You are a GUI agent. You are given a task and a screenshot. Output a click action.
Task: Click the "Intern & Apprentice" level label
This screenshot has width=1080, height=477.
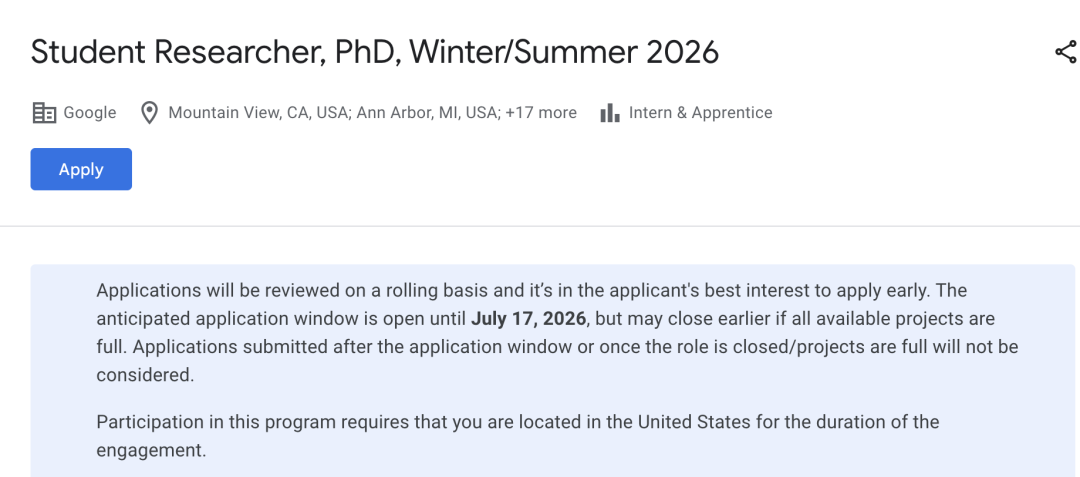point(700,113)
